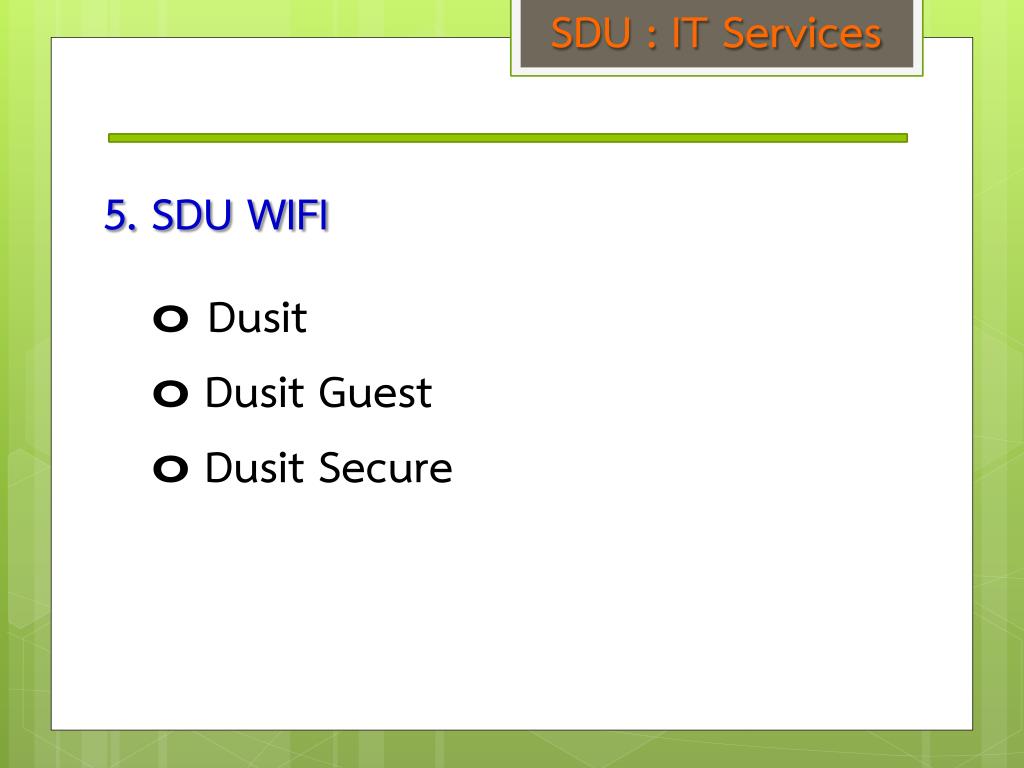
Task: Select the Dusit network text
Action: 257,317
